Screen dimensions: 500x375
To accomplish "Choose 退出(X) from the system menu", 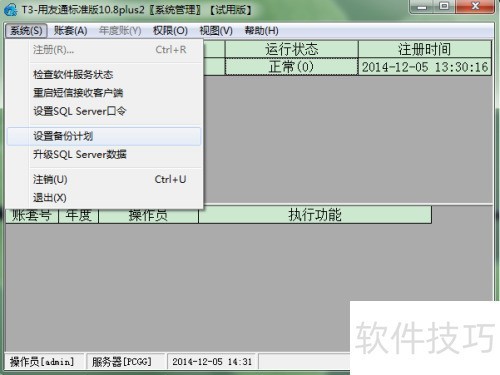I will tap(104, 198).
